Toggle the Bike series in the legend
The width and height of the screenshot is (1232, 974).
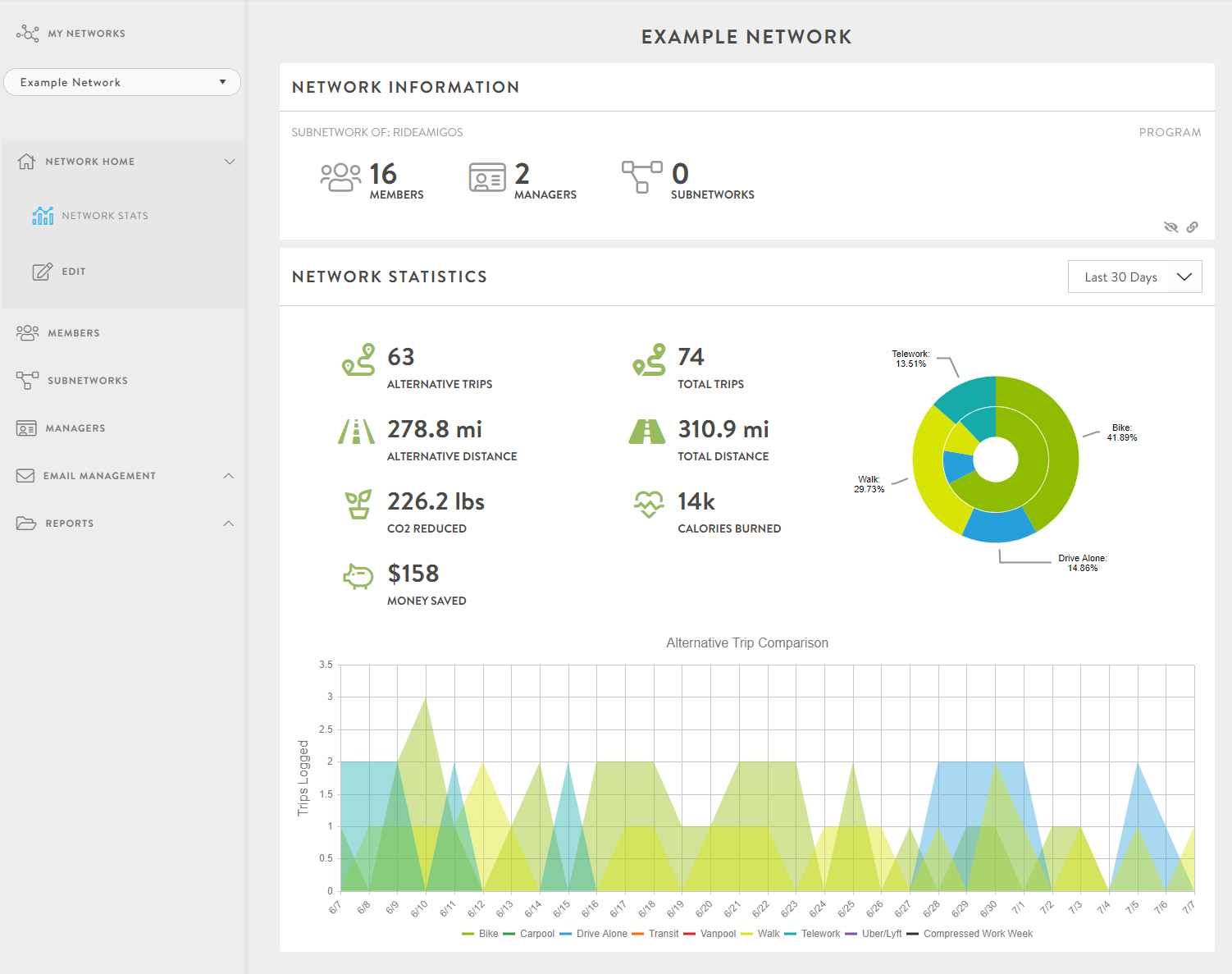(481, 934)
